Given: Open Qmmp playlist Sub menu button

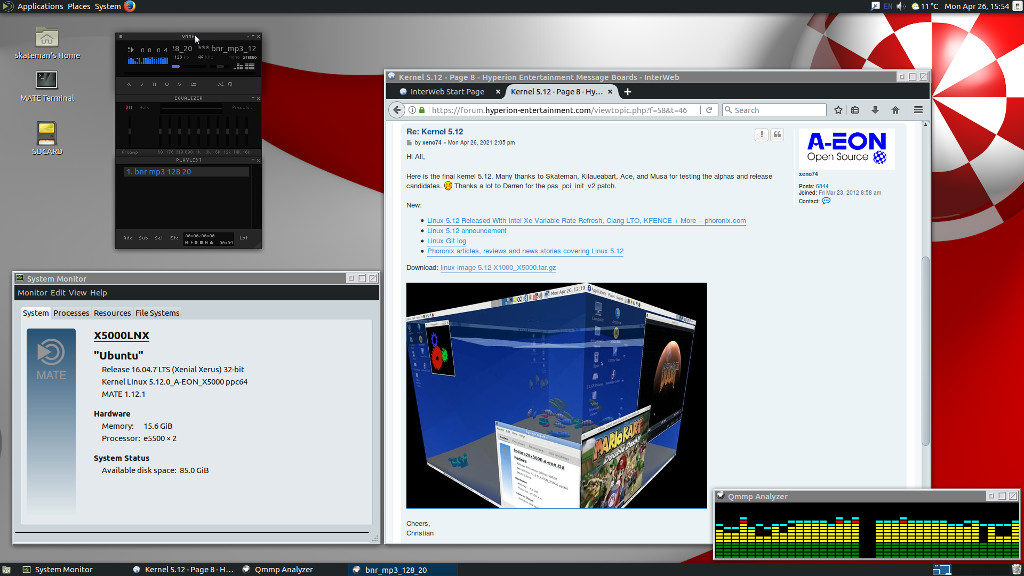Looking at the screenshot, I should coord(143,238).
